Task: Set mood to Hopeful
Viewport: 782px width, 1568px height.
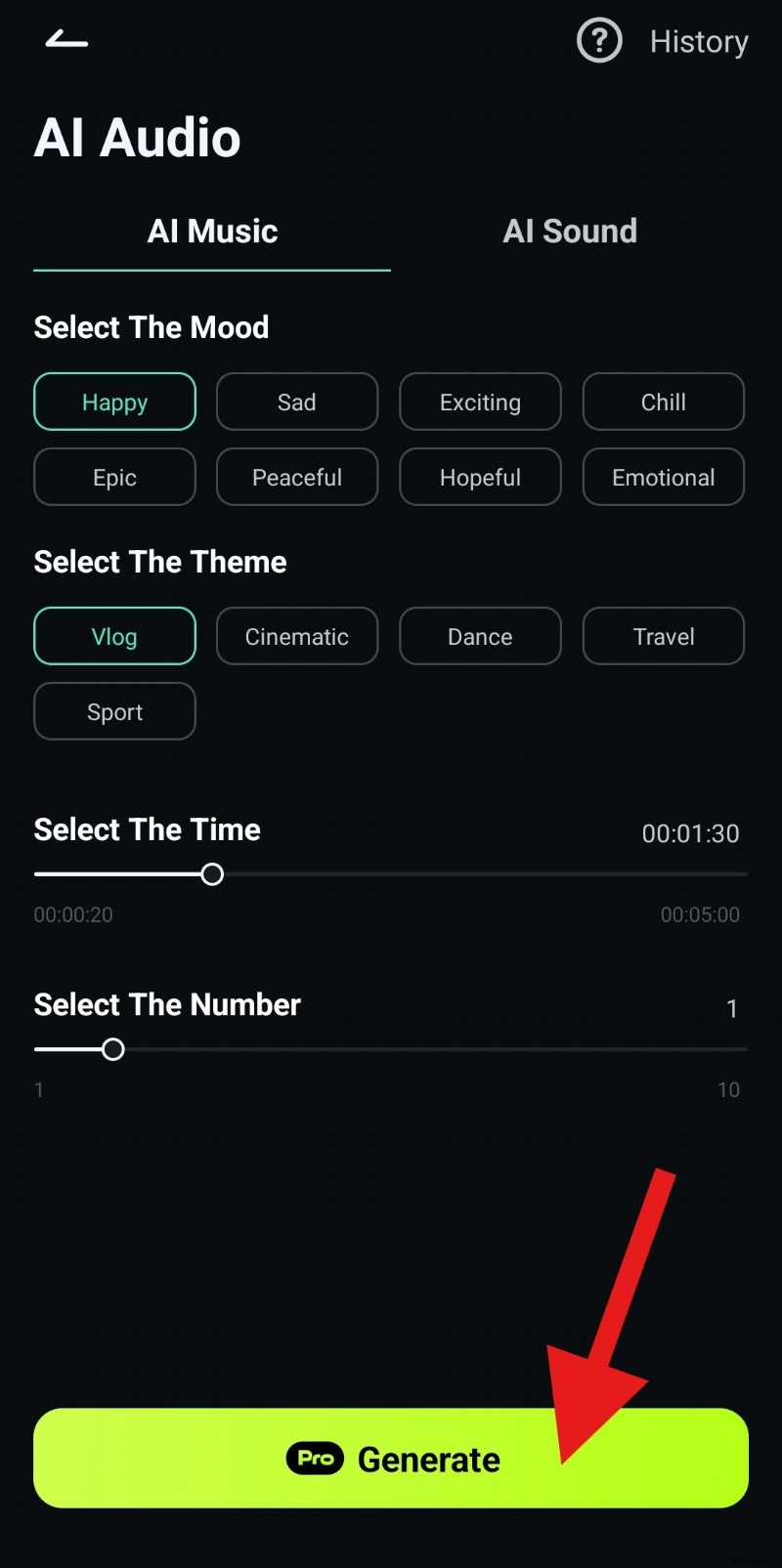Action: pyautogui.click(x=480, y=477)
